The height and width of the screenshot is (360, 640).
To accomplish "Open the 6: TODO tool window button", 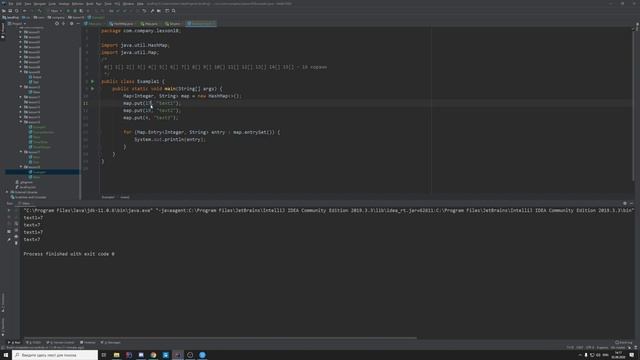I will [33, 342].
